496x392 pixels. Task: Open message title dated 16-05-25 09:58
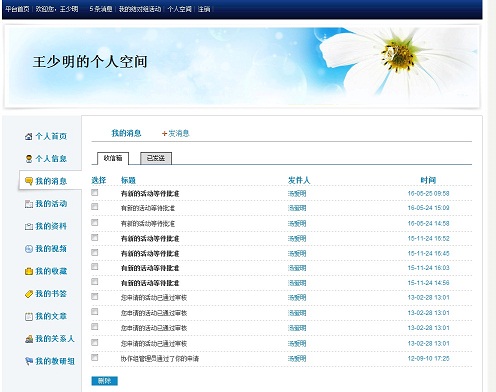pos(150,193)
